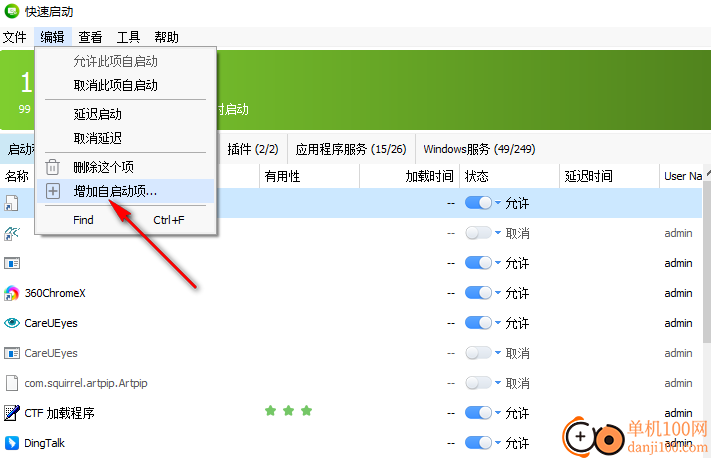Sort by the 有用性 column header
711x458 pixels.
click(309, 176)
